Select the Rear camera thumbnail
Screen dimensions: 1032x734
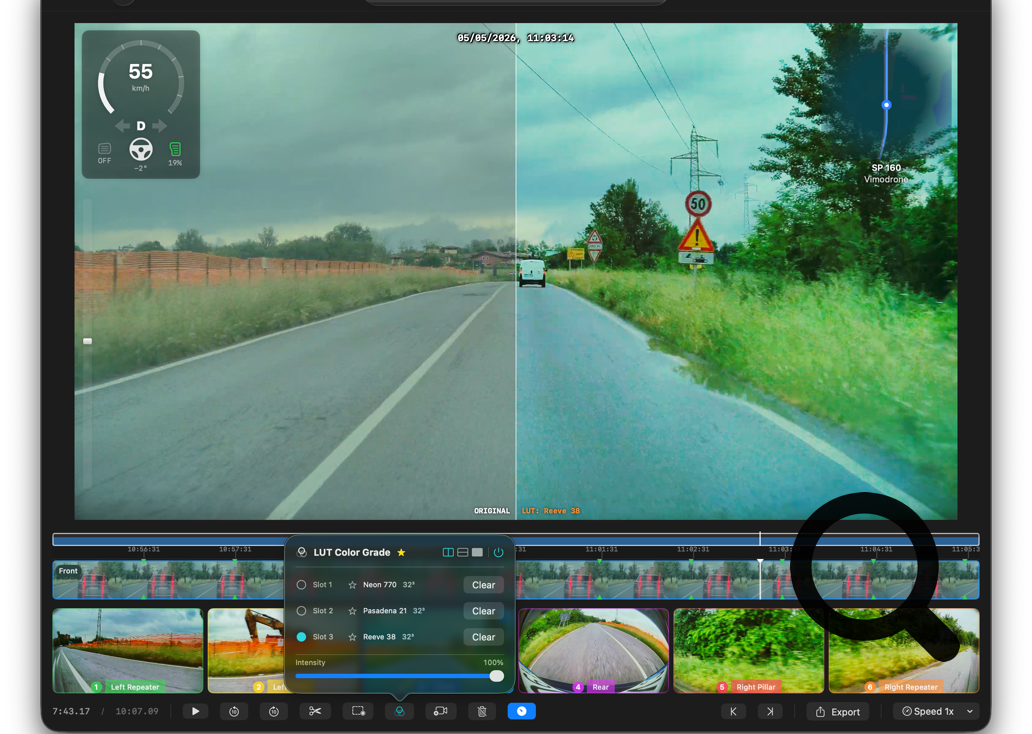pos(594,650)
